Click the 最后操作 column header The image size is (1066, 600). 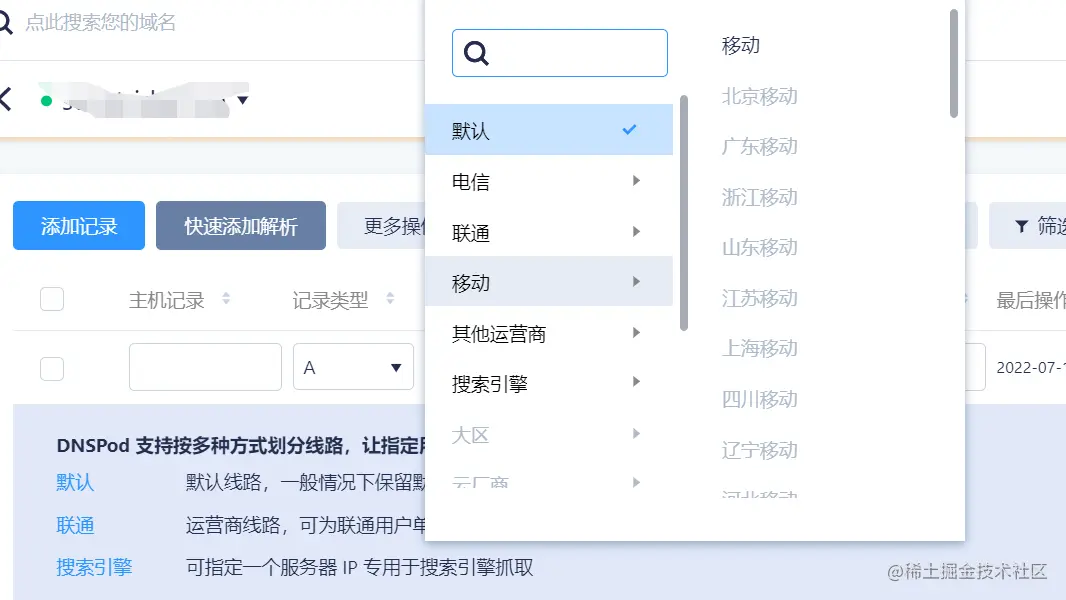(1031, 300)
